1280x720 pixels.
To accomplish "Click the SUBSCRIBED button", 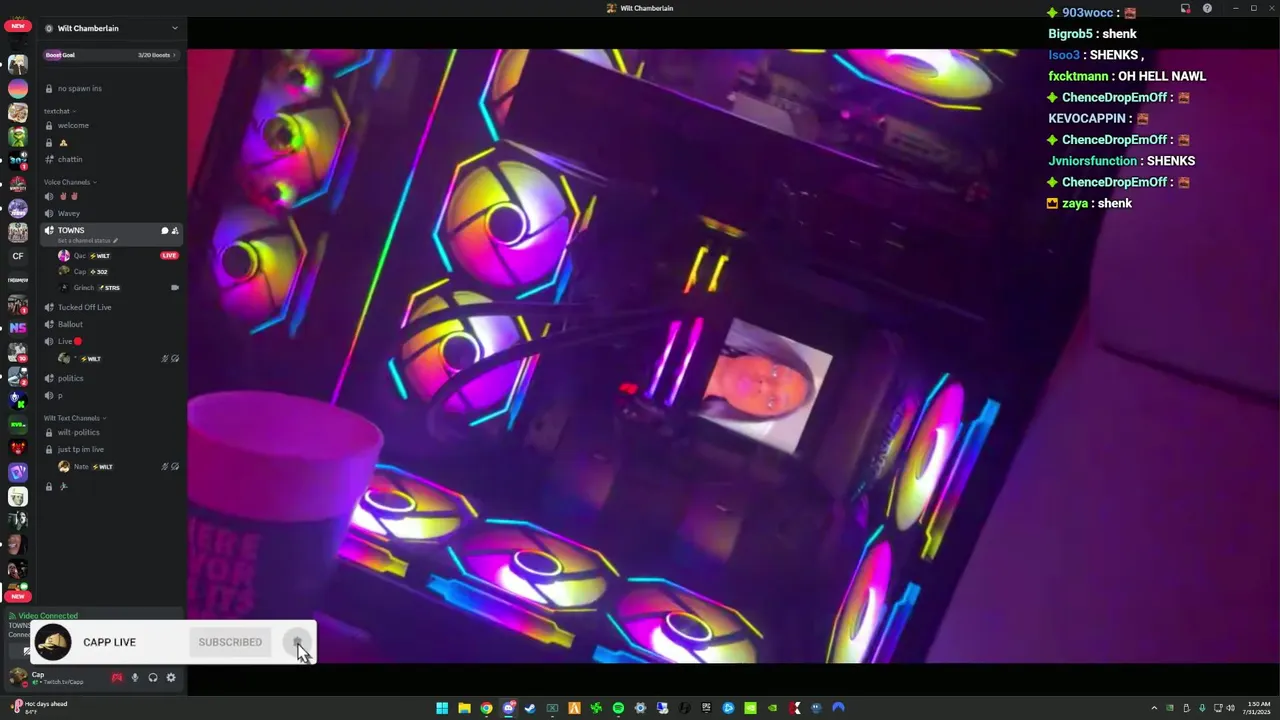I will (230, 642).
